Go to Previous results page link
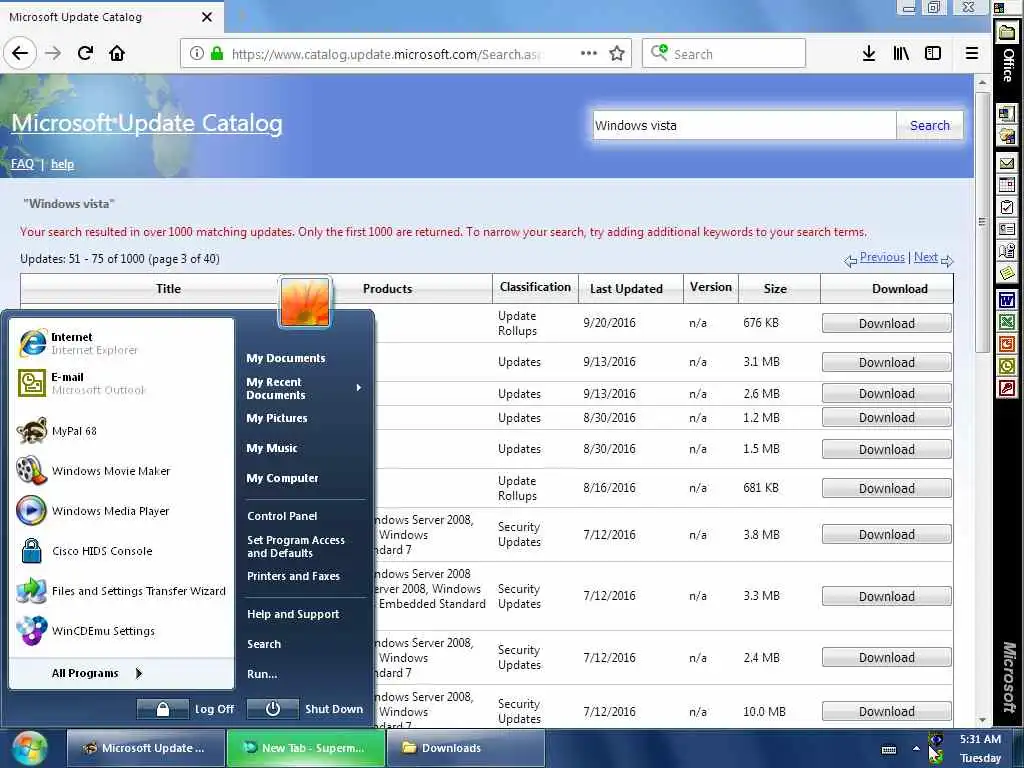 (882, 257)
